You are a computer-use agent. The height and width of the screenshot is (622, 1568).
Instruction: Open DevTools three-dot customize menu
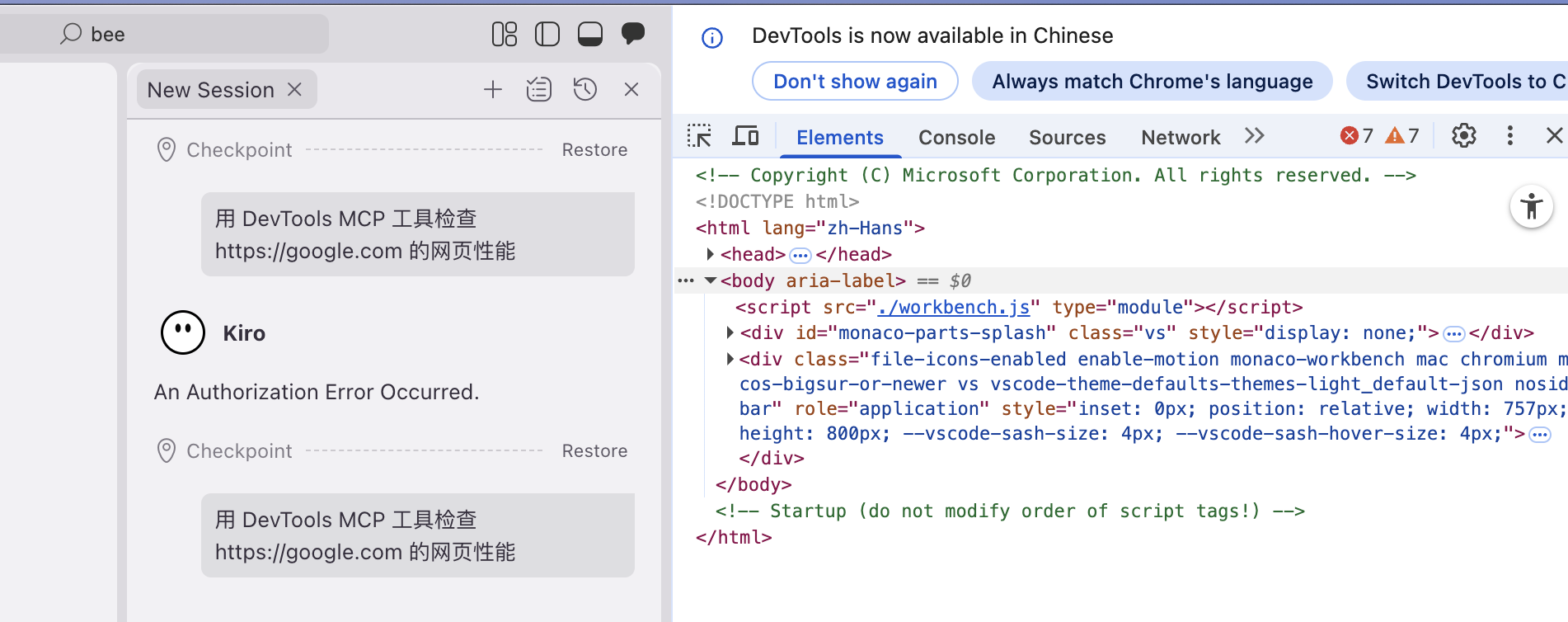tap(1509, 136)
